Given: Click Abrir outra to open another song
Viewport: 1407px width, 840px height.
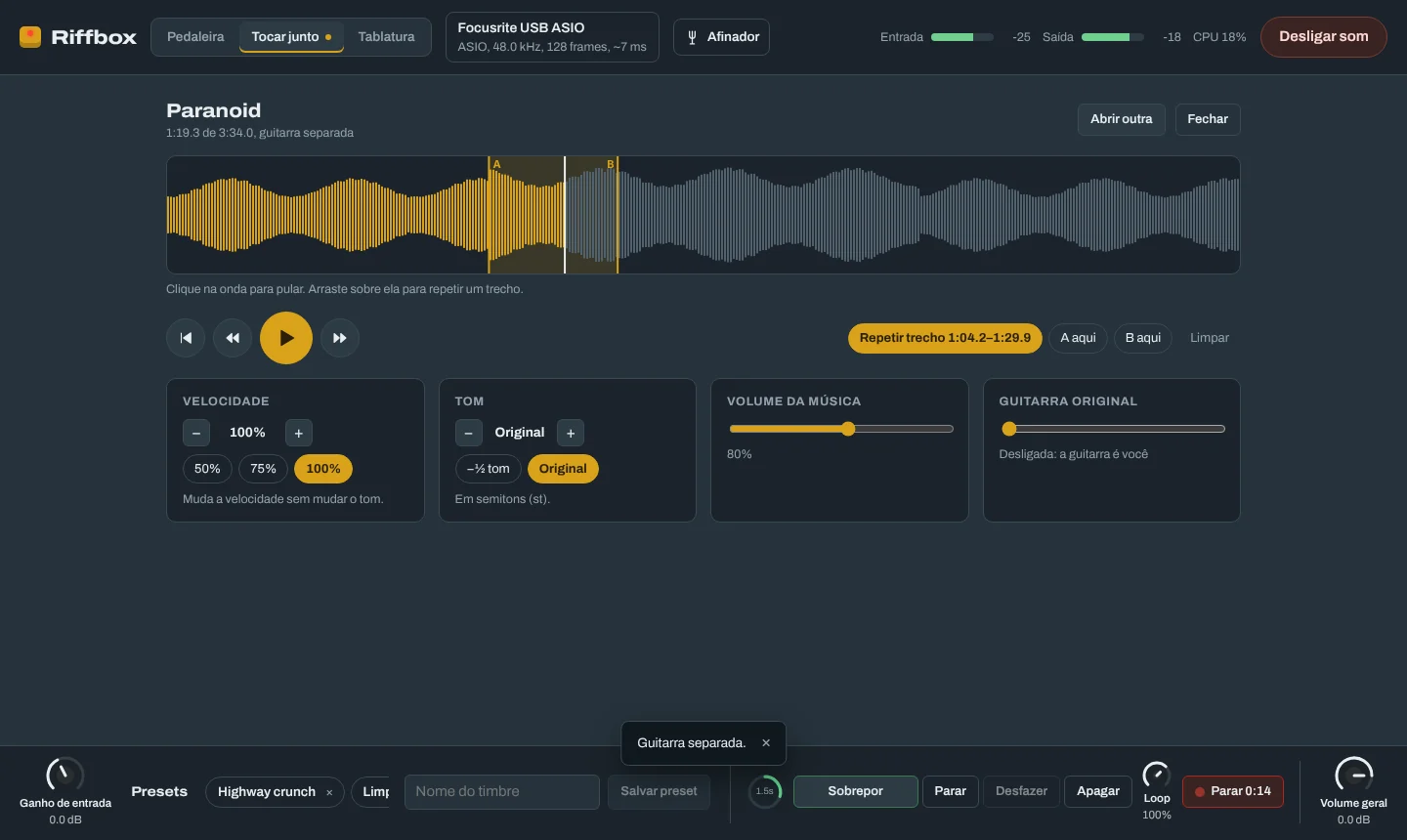Looking at the screenshot, I should tap(1122, 119).
